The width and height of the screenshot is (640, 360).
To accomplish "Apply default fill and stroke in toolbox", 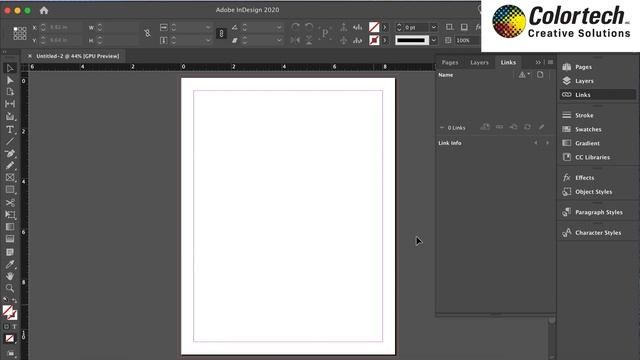I will pos(5,300).
